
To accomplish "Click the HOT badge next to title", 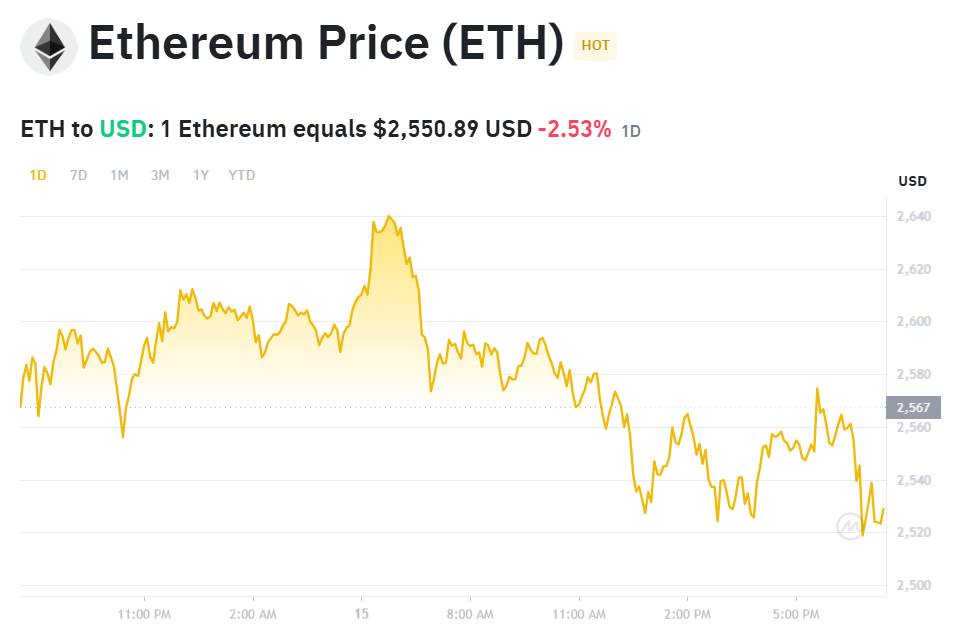I will click(x=595, y=46).
